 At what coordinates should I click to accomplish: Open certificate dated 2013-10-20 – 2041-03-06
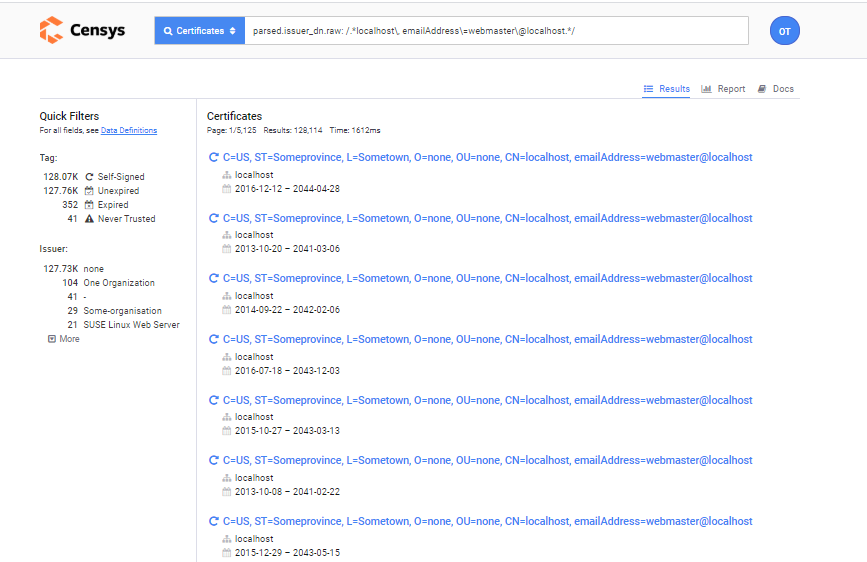pyautogui.click(x=487, y=218)
